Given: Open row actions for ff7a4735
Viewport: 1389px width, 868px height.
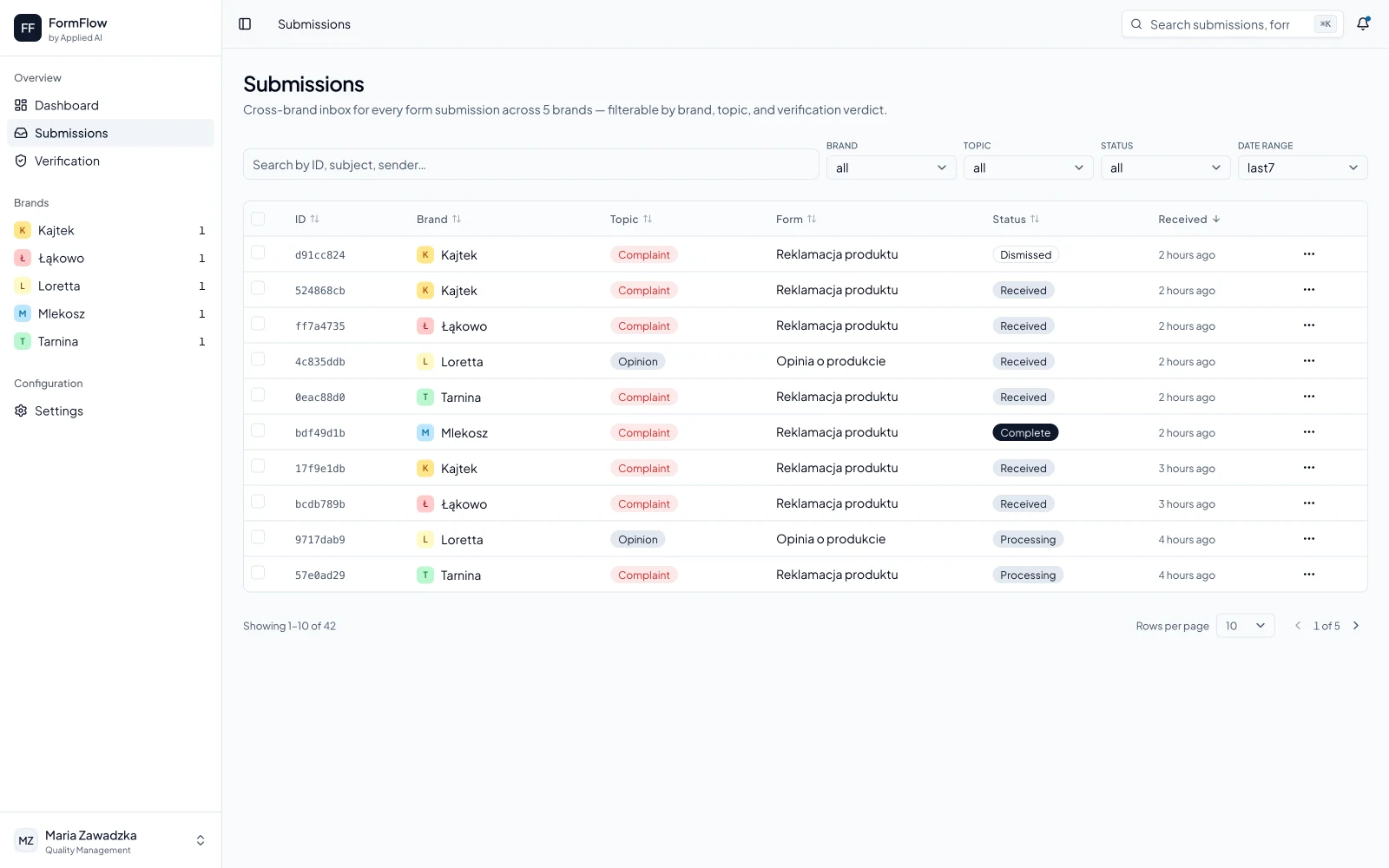Looking at the screenshot, I should [1308, 325].
